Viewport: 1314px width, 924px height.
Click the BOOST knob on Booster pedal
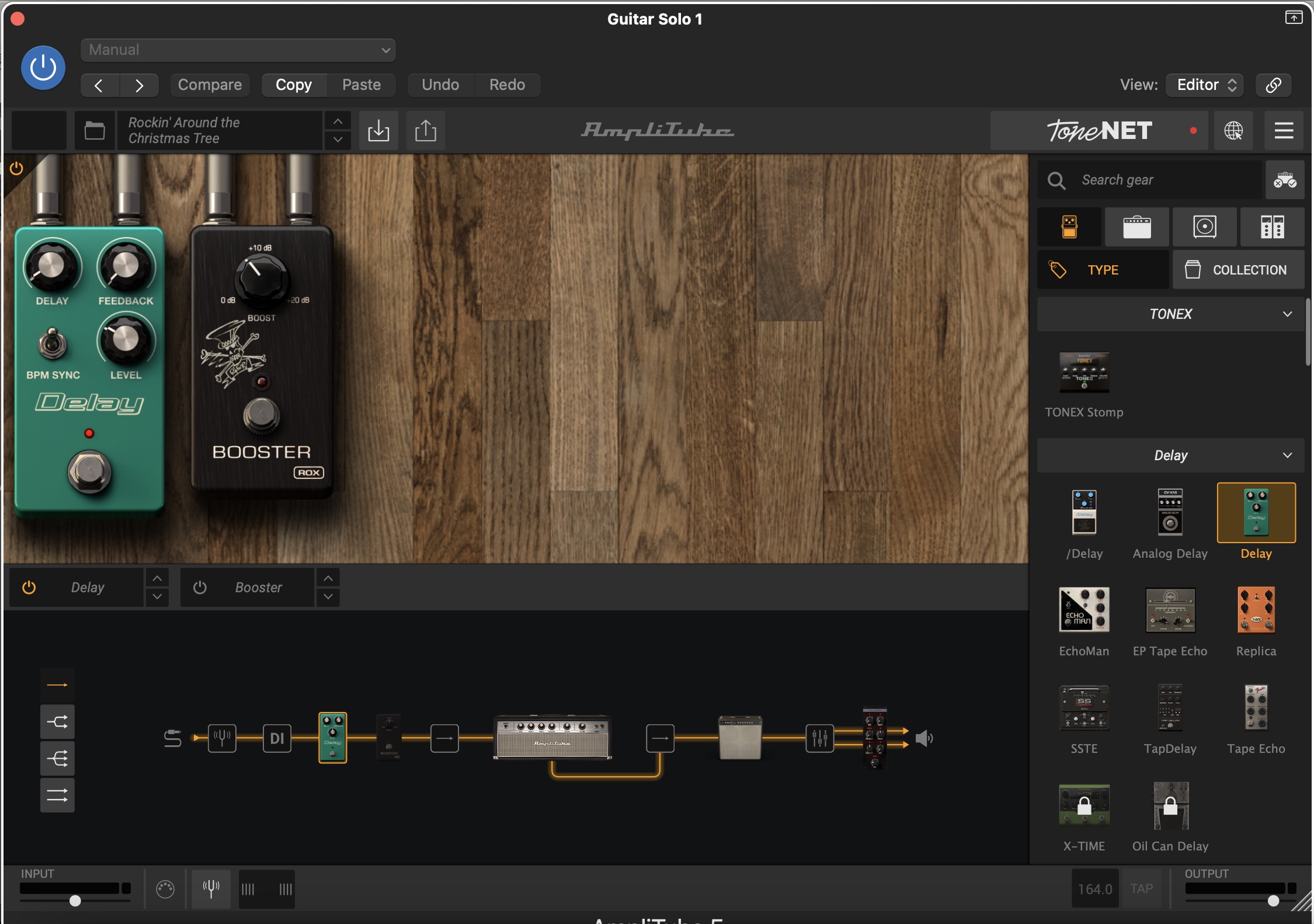click(x=261, y=279)
